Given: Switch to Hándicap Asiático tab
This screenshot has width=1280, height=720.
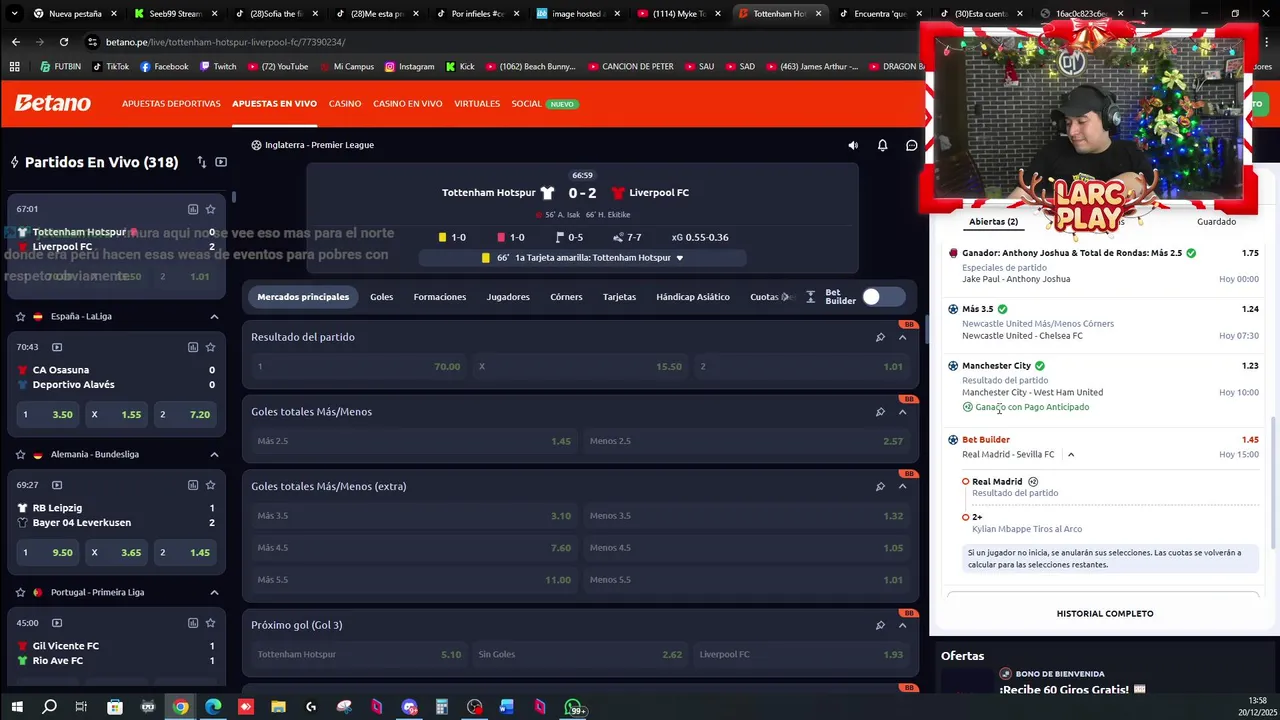Looking at the screenshot, I should click(x=693, y=297).
